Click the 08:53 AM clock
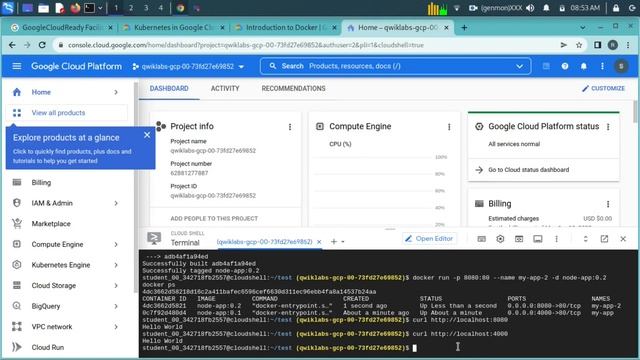Screen dimensions: 640x360 (585, 8)
